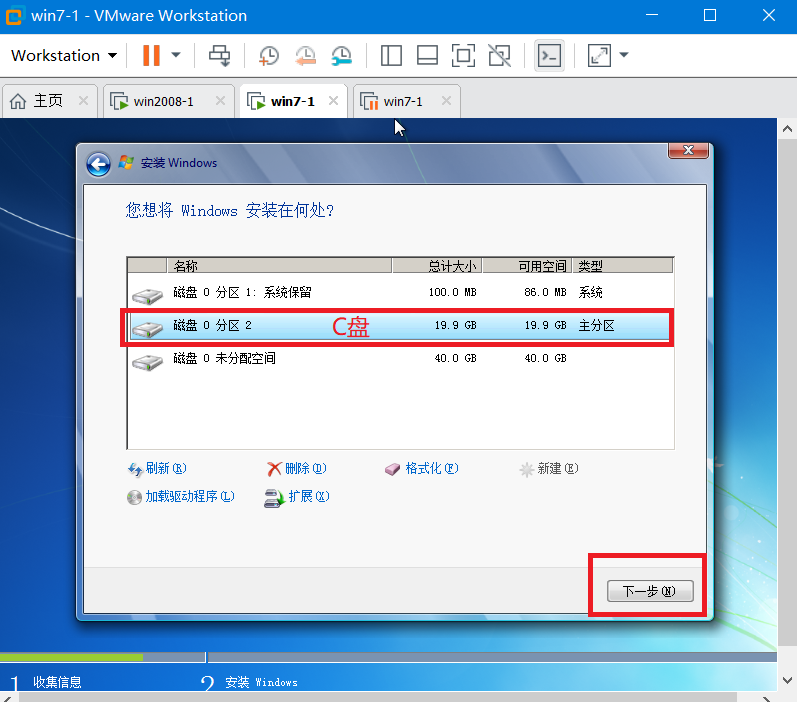Go back using the blue arrow in installer
Image resolution: width=797 pixels, height=702 pixels.
tap(98, 164)
